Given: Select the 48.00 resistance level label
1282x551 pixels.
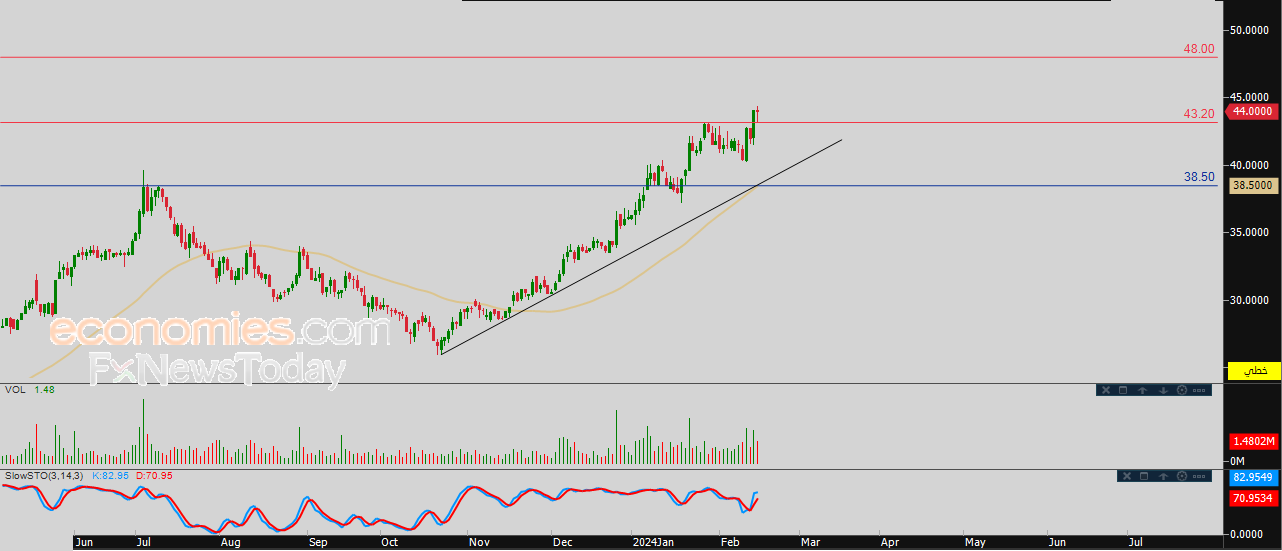Looking at the screenshot, I should 1199,48.
